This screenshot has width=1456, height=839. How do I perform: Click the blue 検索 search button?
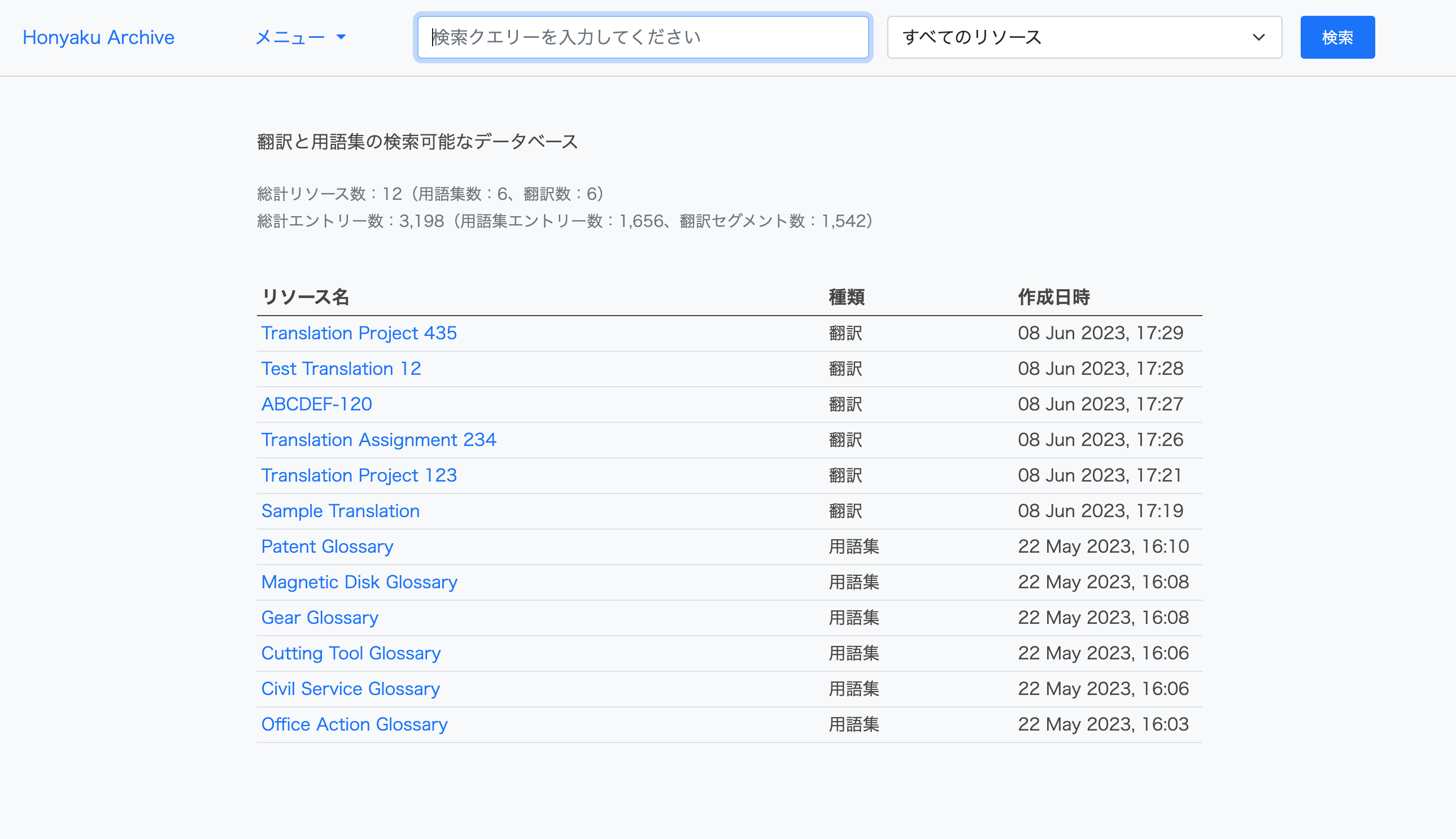tap(1337, 37)
